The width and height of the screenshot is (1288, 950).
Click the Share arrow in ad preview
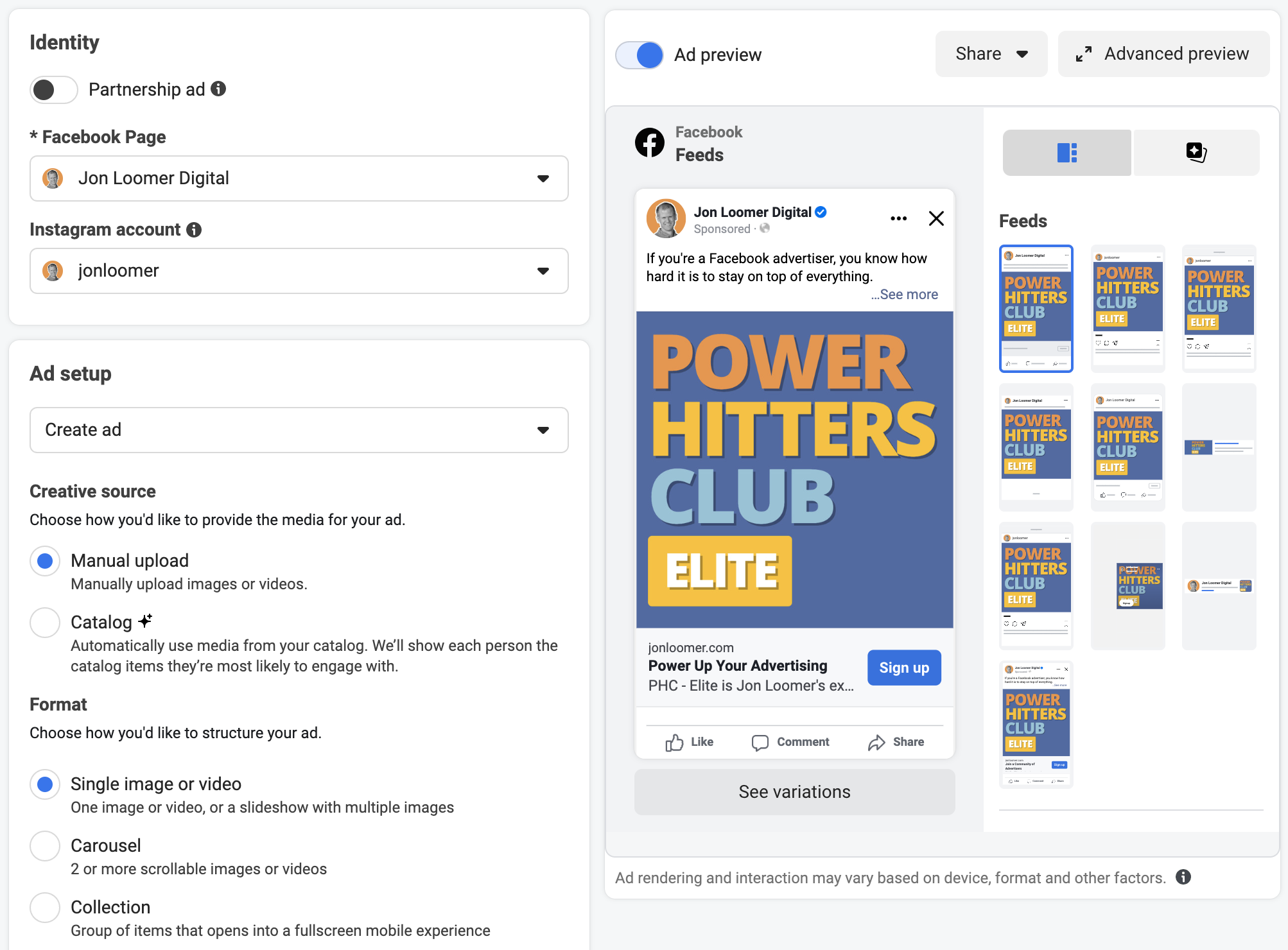[x=876, y=743]
